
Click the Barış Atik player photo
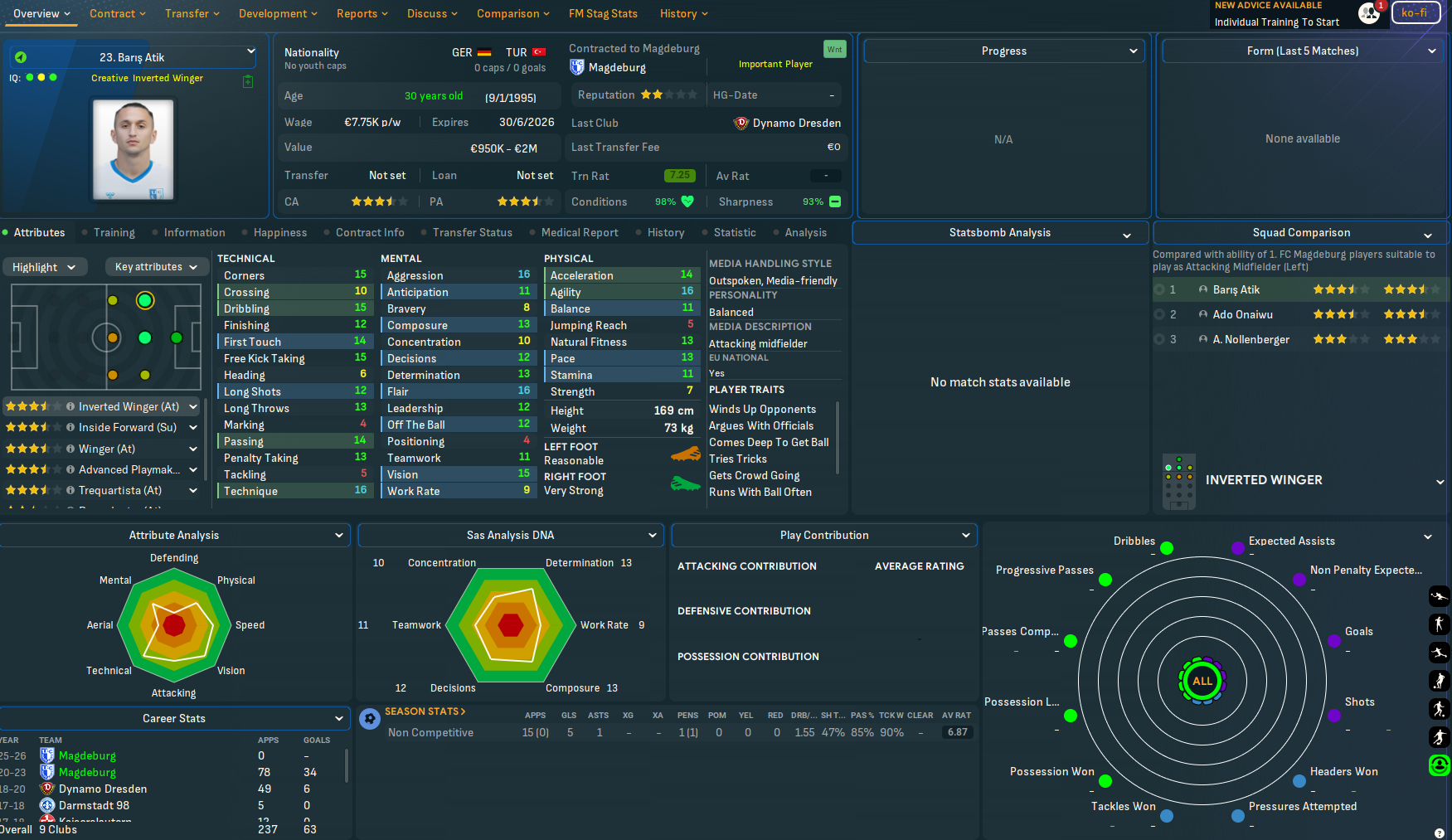(134, 149)
